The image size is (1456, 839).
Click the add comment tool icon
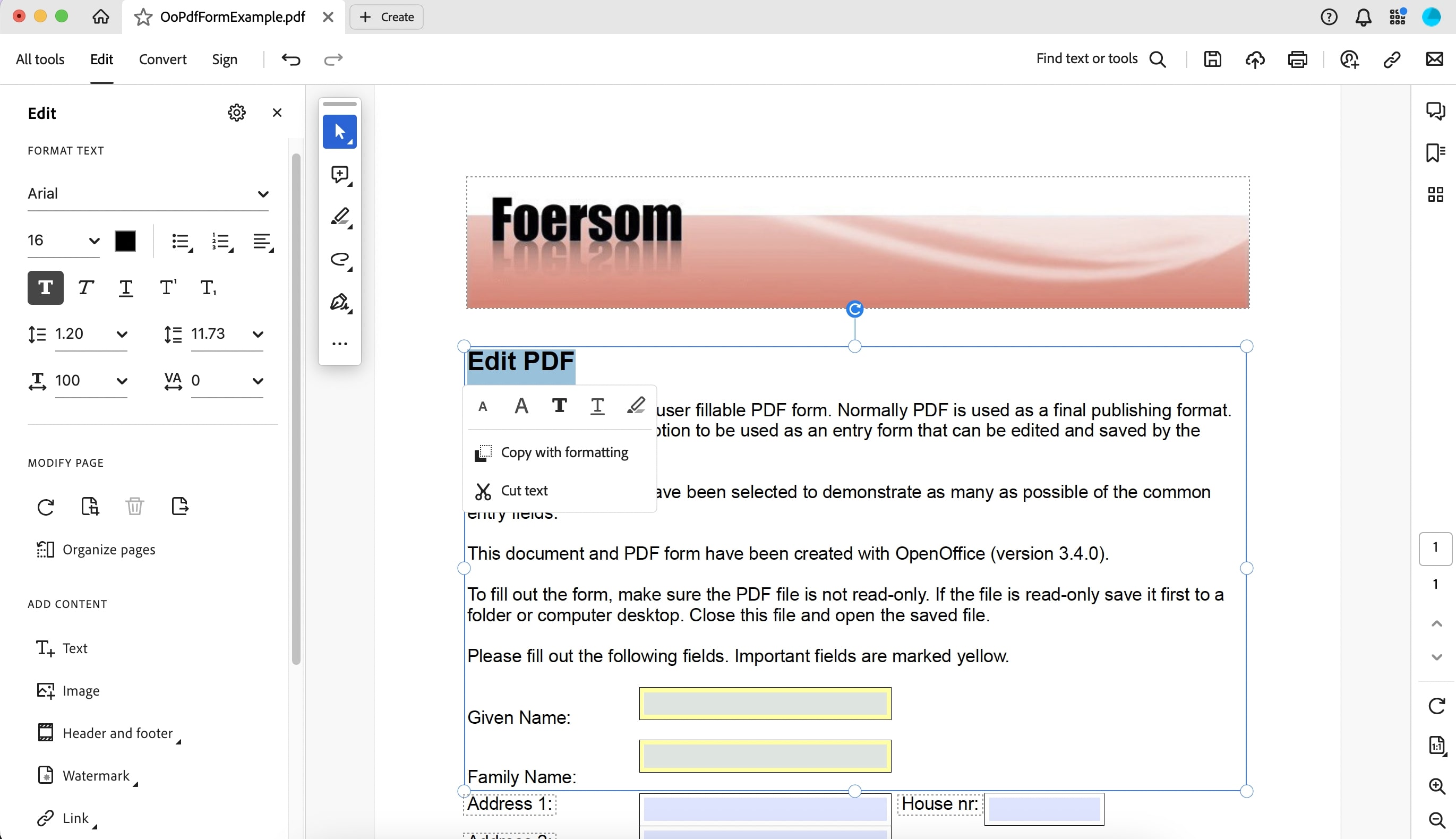tap(340, 174)
